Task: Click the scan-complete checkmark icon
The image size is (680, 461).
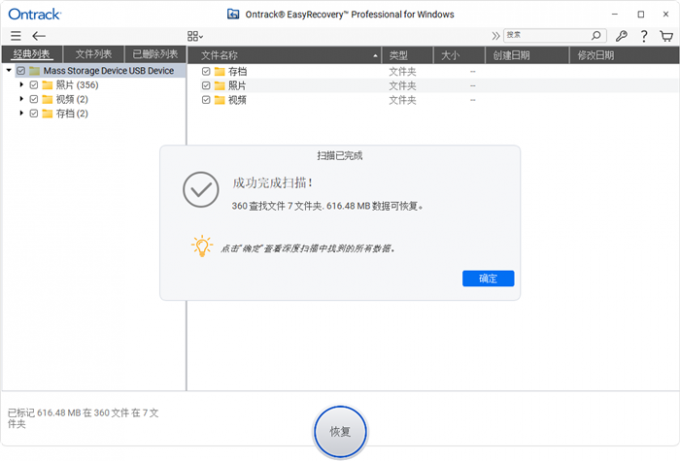Action: pyautogui.click(x=200, y=190)
